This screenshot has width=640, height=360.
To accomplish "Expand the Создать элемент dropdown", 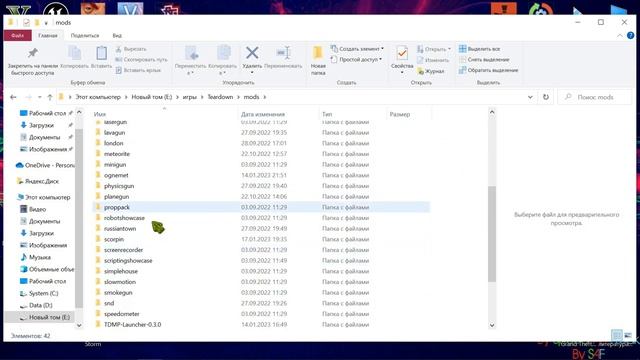I will [x=382, y=49].
